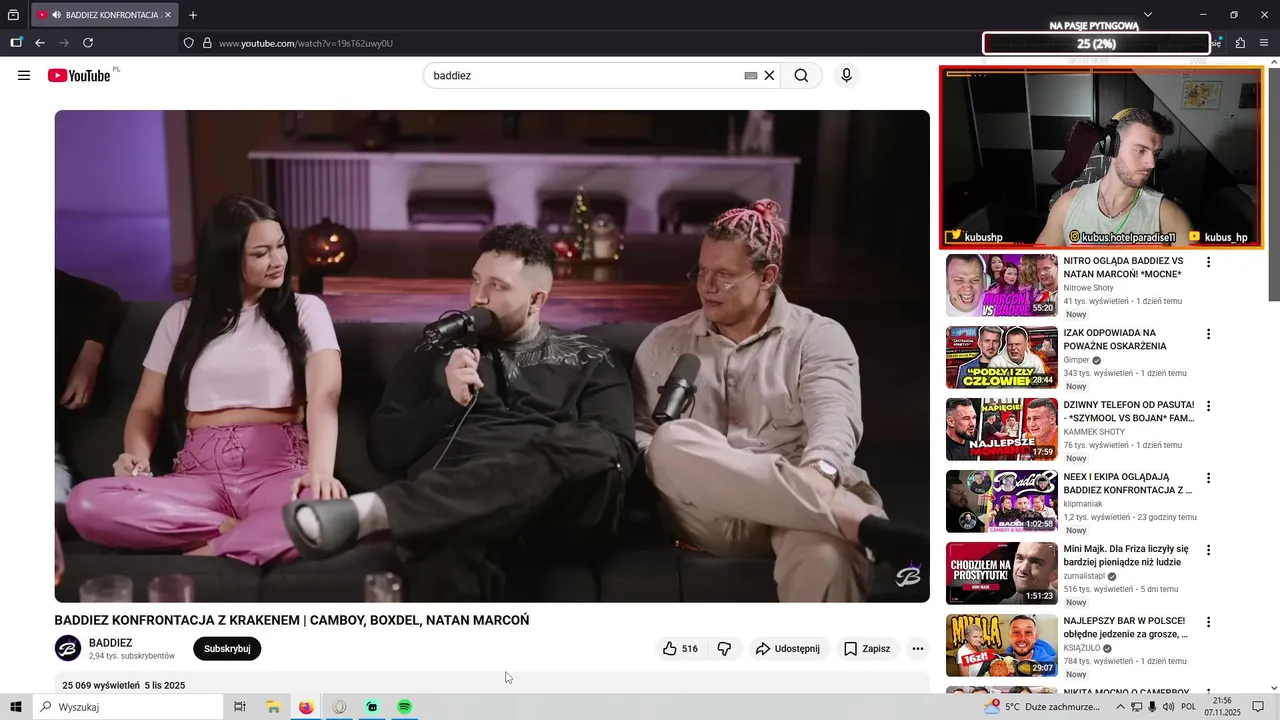Mute the playing tab via speaker icon
This screenshot has height=720, width=1280.
(56, 15)
